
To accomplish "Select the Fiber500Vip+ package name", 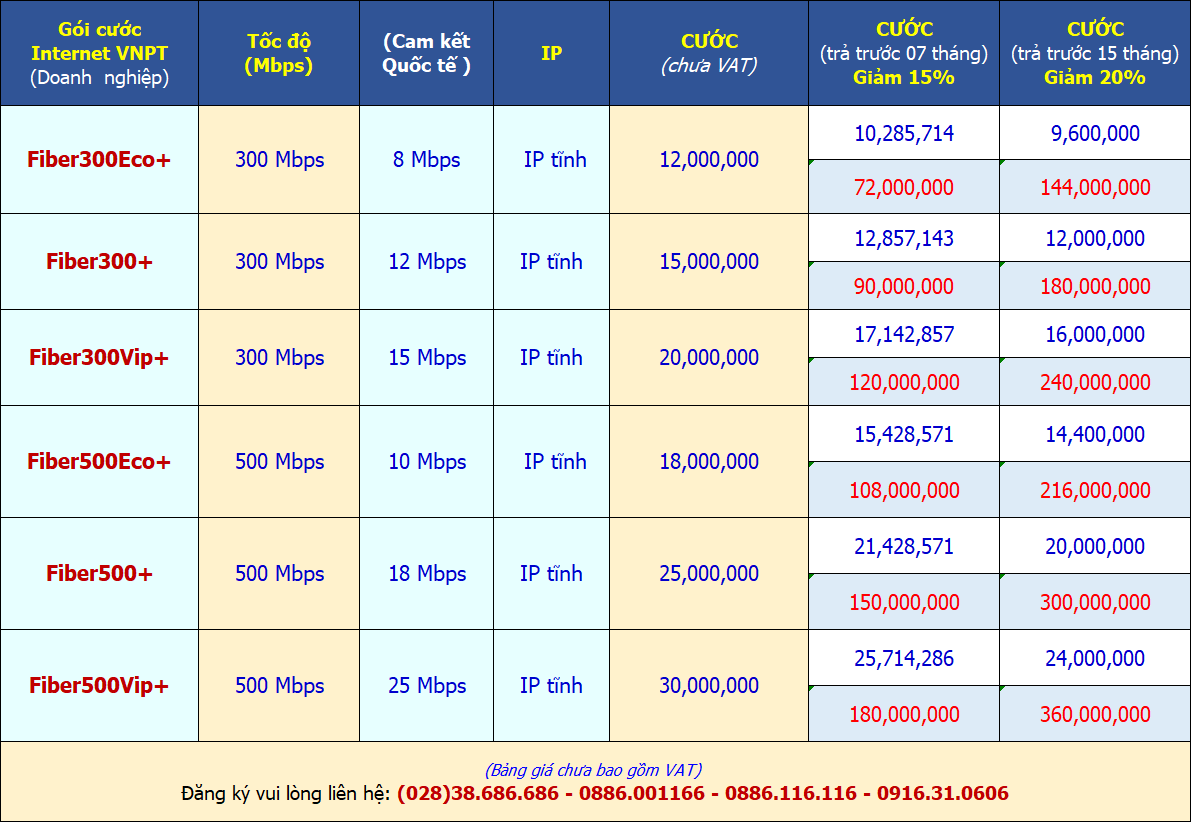I will [99, 685].
